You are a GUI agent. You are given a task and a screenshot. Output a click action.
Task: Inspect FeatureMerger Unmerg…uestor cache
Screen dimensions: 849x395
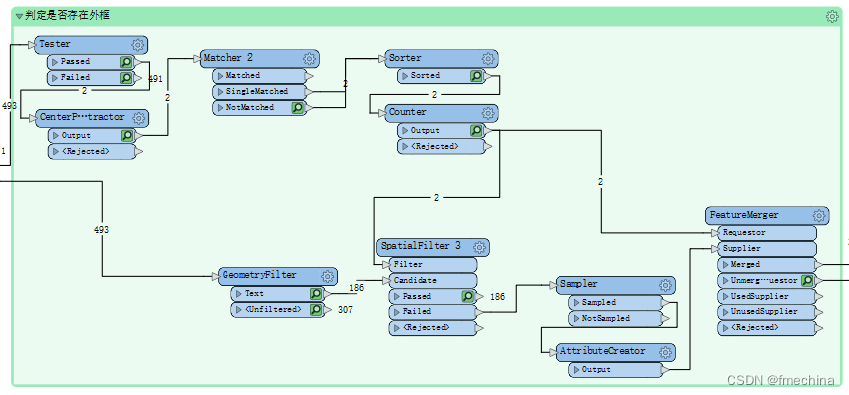click(x=807, y=280)
